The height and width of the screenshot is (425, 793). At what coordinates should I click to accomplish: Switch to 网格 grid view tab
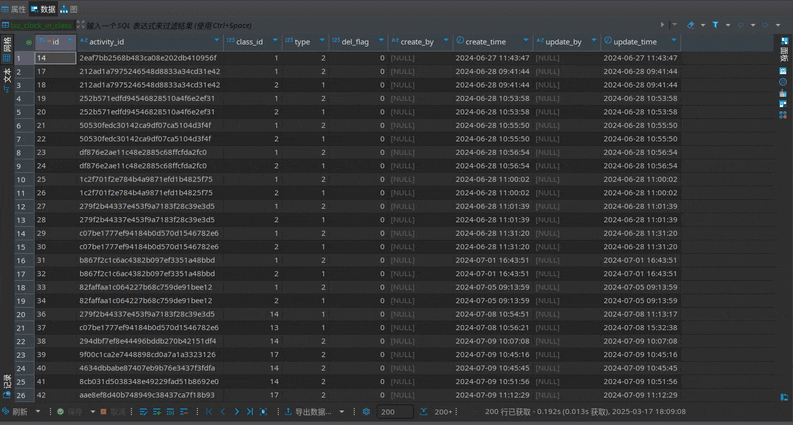(7, 49)
